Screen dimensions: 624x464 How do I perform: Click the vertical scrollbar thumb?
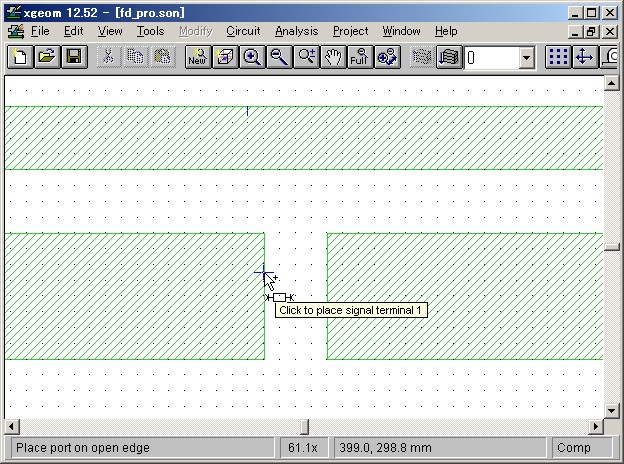point(611,247)
